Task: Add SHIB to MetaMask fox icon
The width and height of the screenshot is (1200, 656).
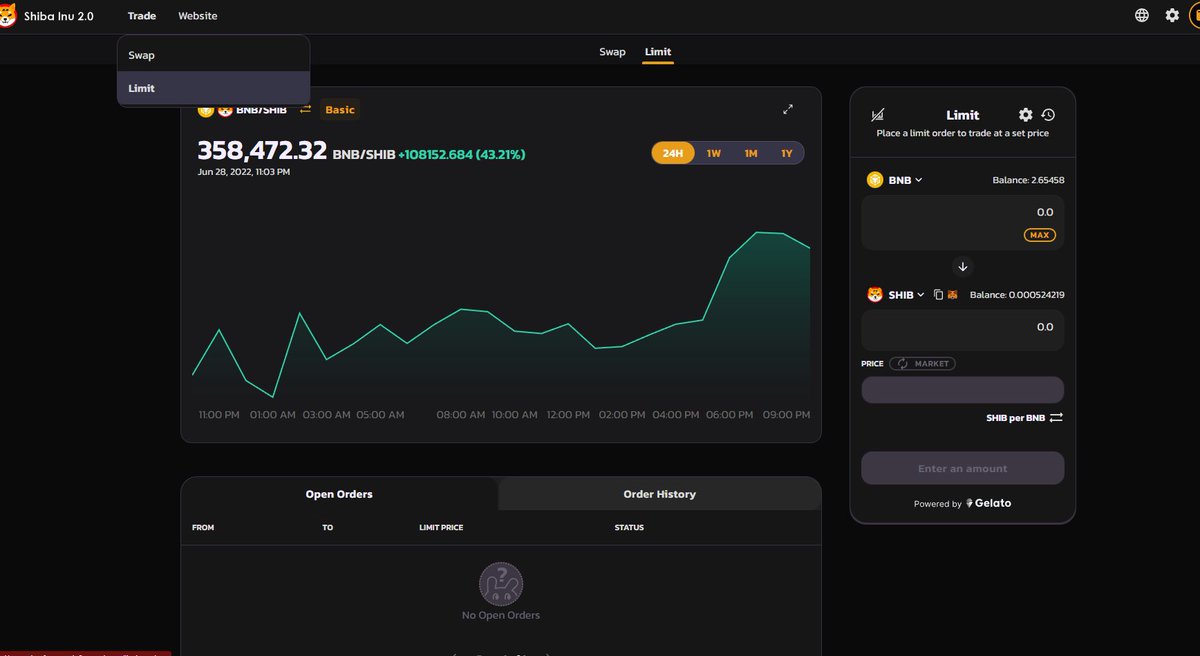Action: tap(953, 295)
